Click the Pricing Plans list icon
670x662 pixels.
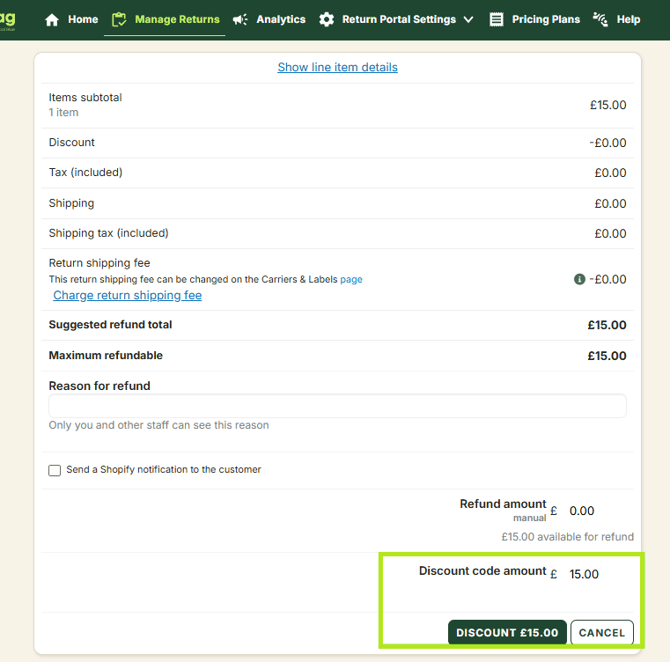[496, 20]
